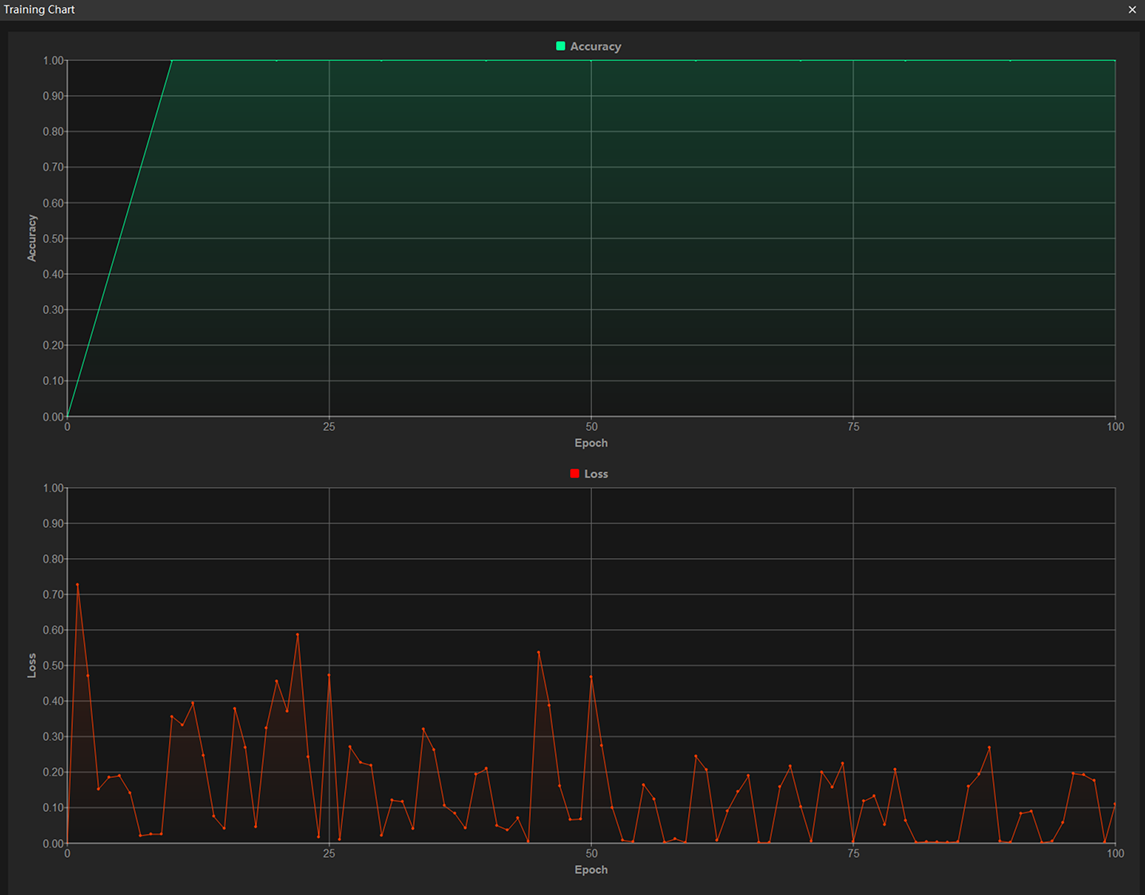
Task: Click the red Loss legend swatch
Action: pyautogui.click(x=575, y=474)
